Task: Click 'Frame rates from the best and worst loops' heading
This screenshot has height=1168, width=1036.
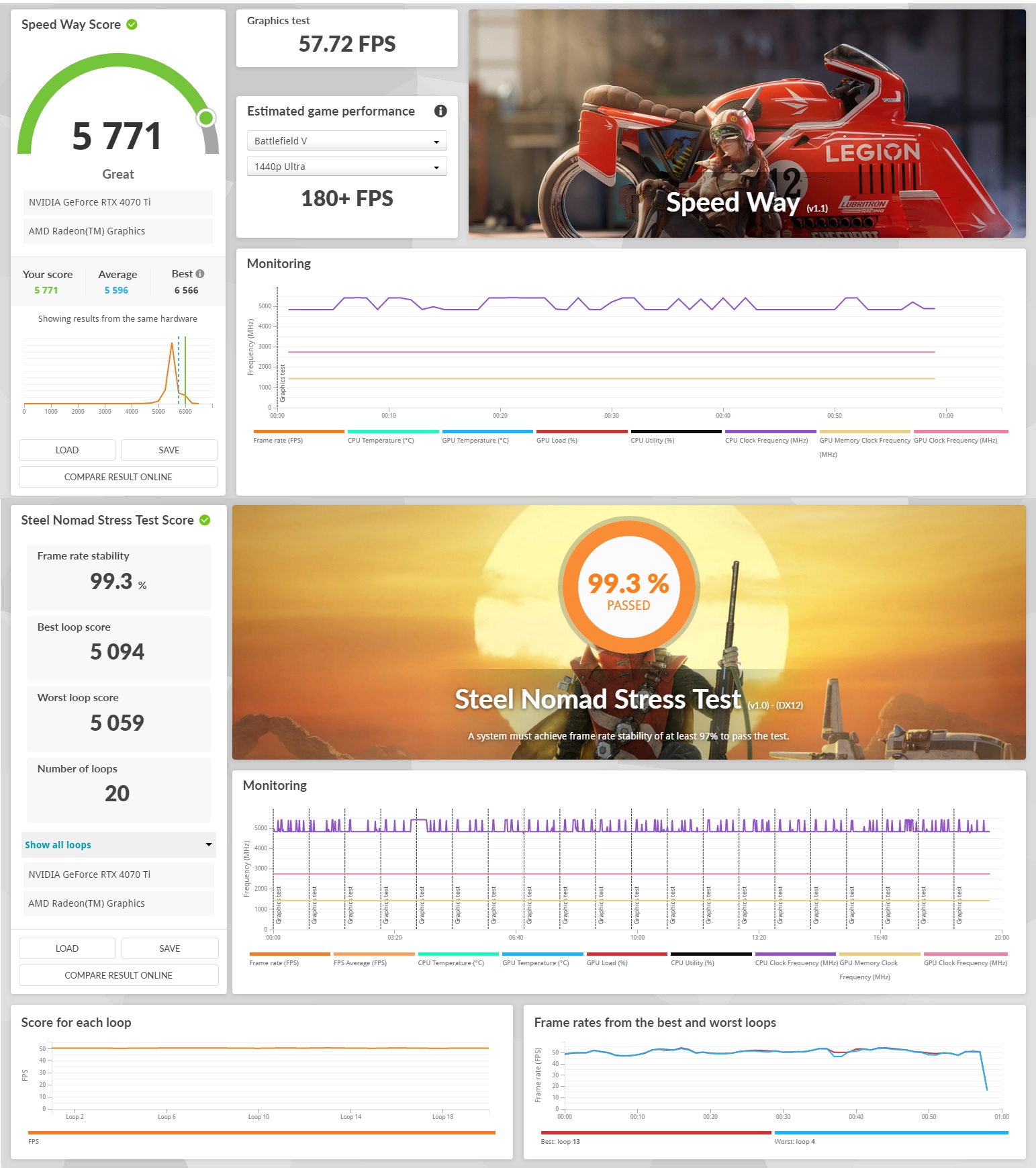Action: 655,1022
